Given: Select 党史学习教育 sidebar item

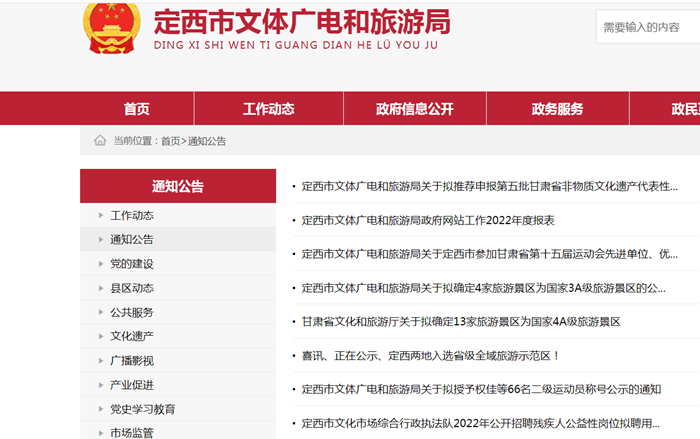Looking at the screenshot, I should 143,409.
